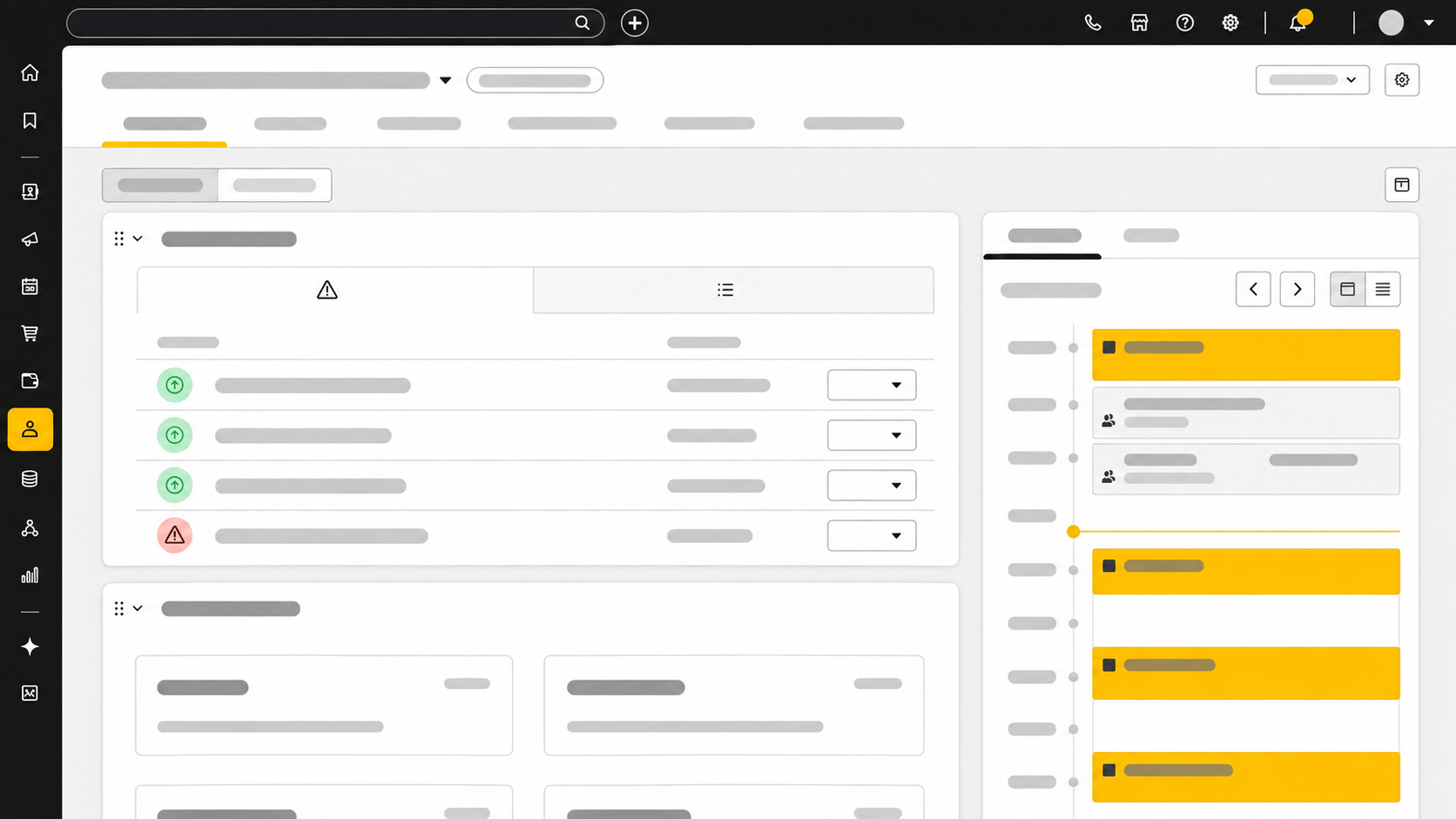The height and width of the screenshot is (819, 1456).
Task: Switch to calendar day view toggle
Action: (x=1348, y=289)
